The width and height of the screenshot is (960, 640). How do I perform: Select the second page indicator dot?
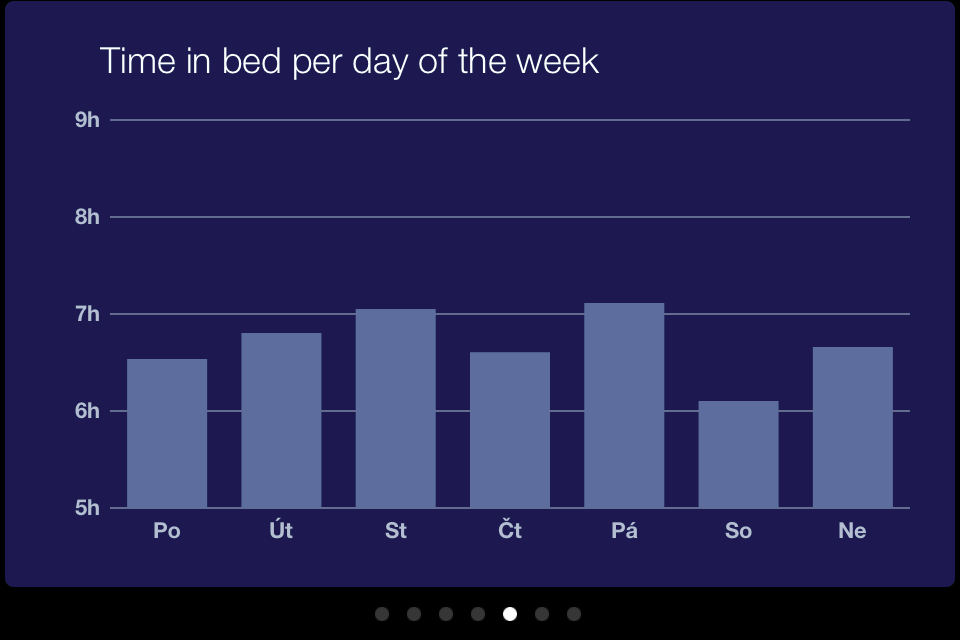(x=414, y=614)
